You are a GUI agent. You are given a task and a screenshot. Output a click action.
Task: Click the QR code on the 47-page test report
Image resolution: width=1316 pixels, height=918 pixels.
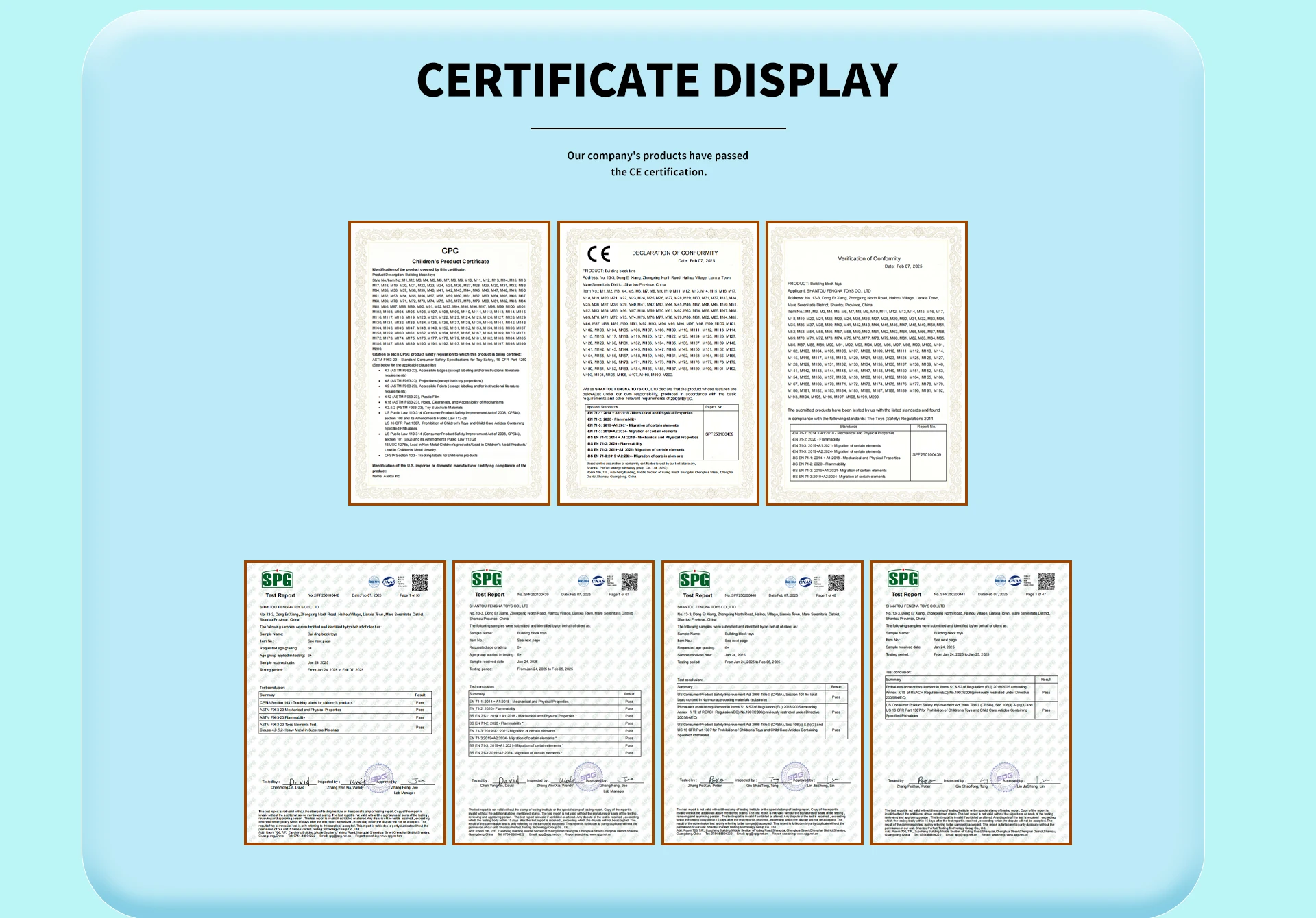pos(1046,582)
